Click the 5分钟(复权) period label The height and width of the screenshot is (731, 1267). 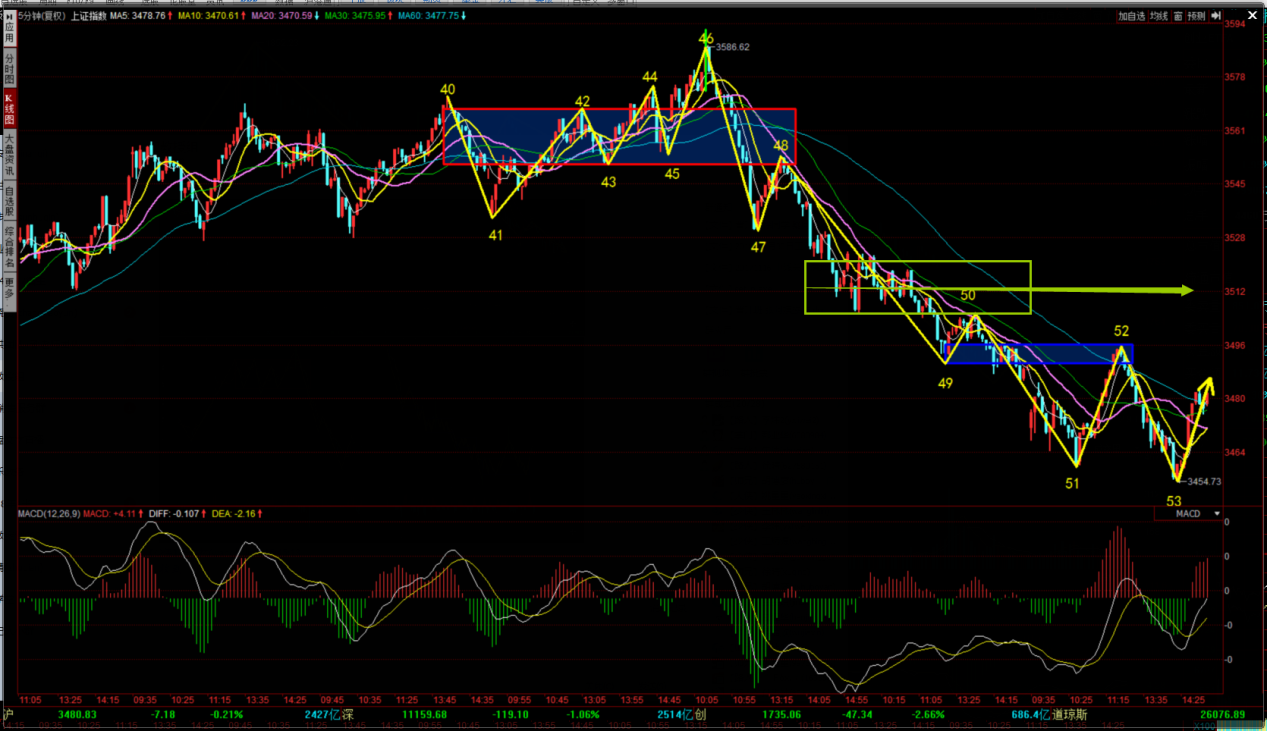[x=42, y=16]
